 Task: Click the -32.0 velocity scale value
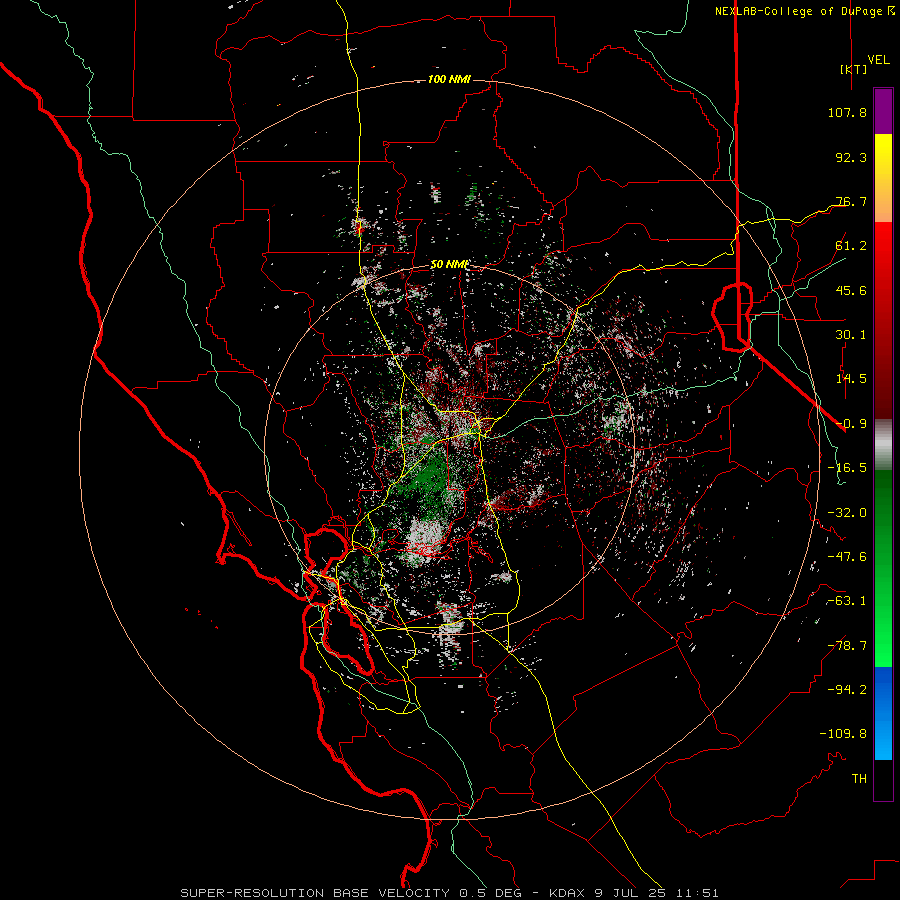(x=847, y=513)
